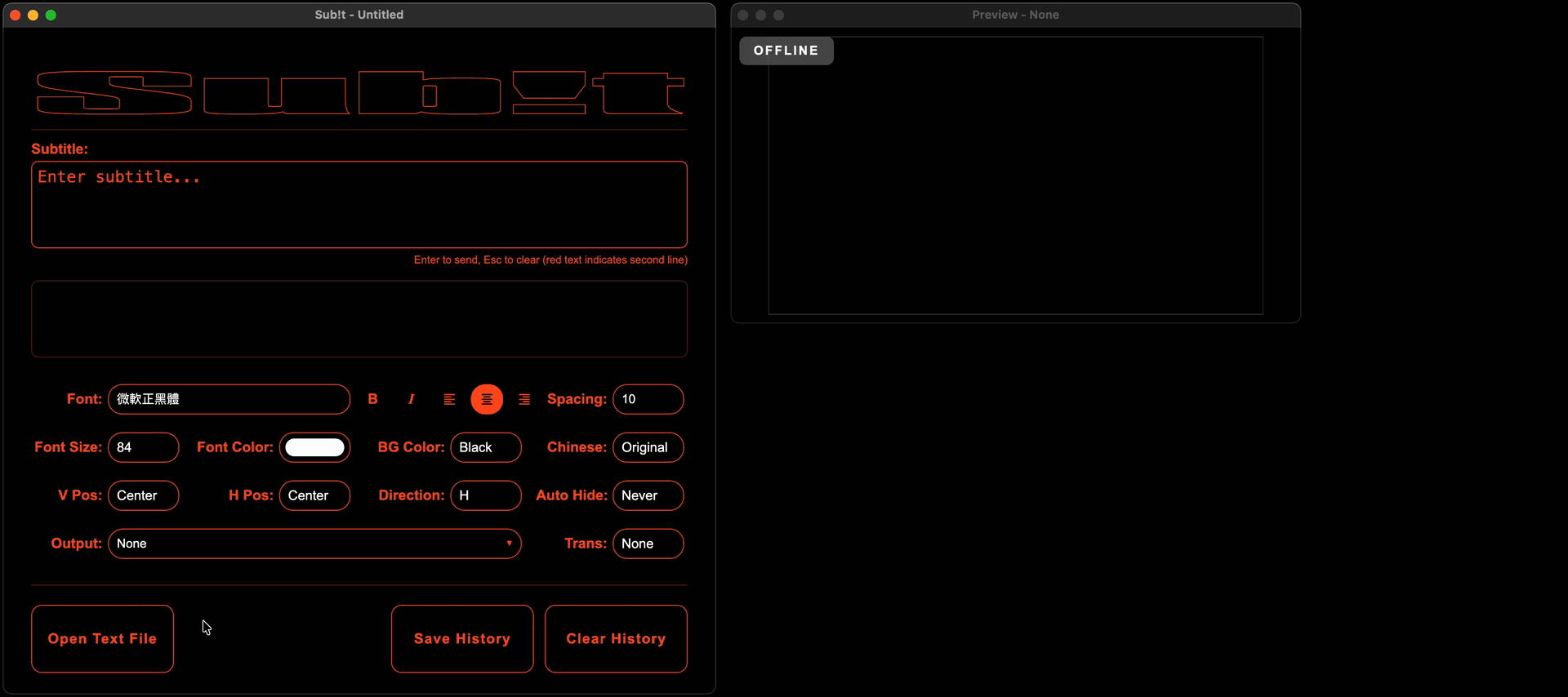Open the Chinese dropdown set to Original
This screenshot has height=697, width=1568.
[648, 447]
